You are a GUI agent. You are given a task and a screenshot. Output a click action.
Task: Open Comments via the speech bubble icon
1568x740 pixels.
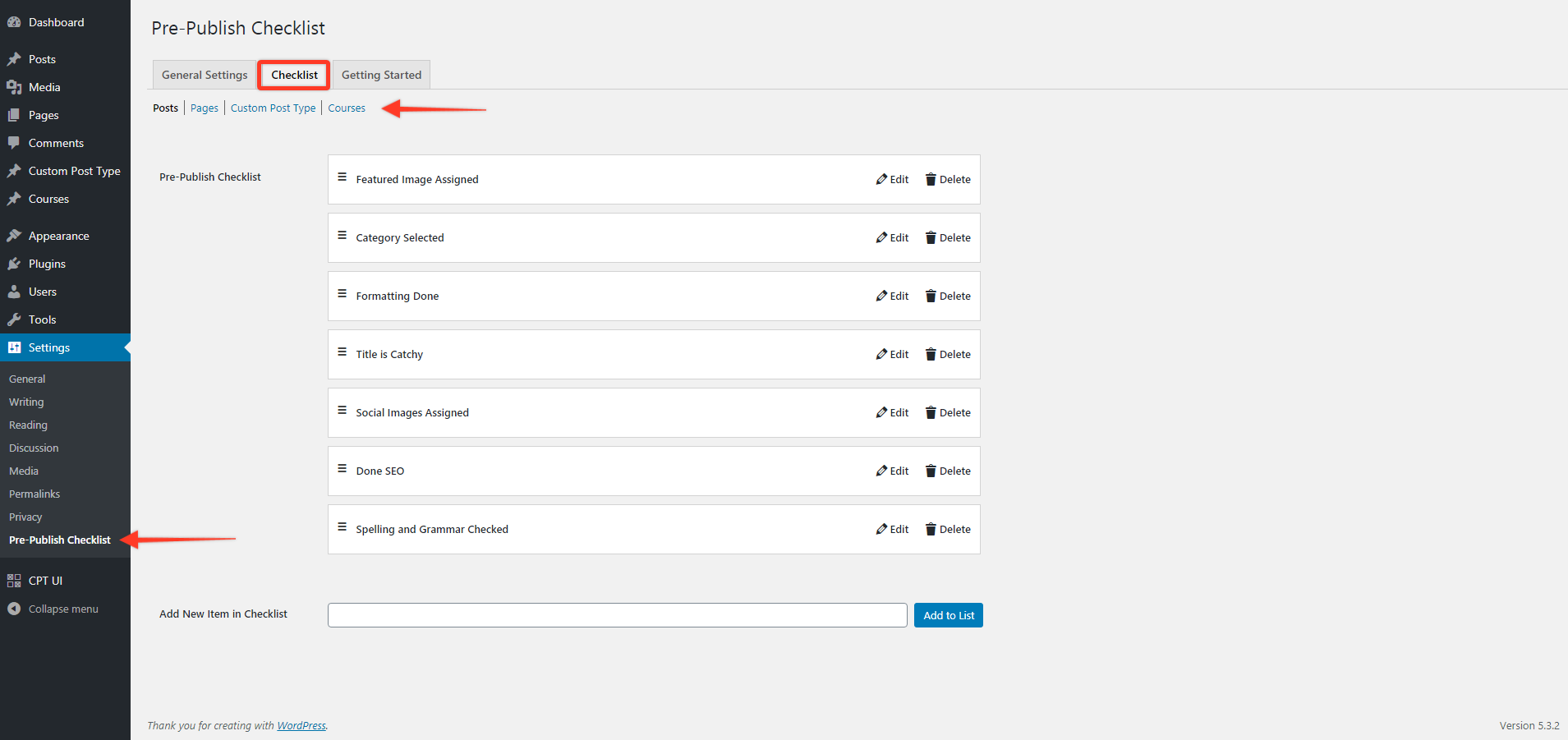[14, 142]
